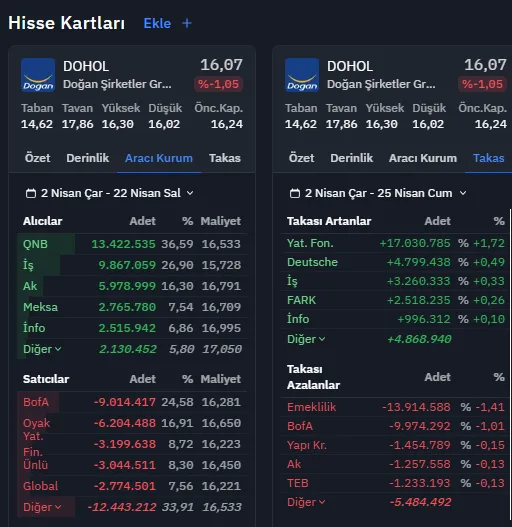This screenshot has height=527, width=512.
Task: Switch to Derinlik tab in left card
Action: point(87,158)
